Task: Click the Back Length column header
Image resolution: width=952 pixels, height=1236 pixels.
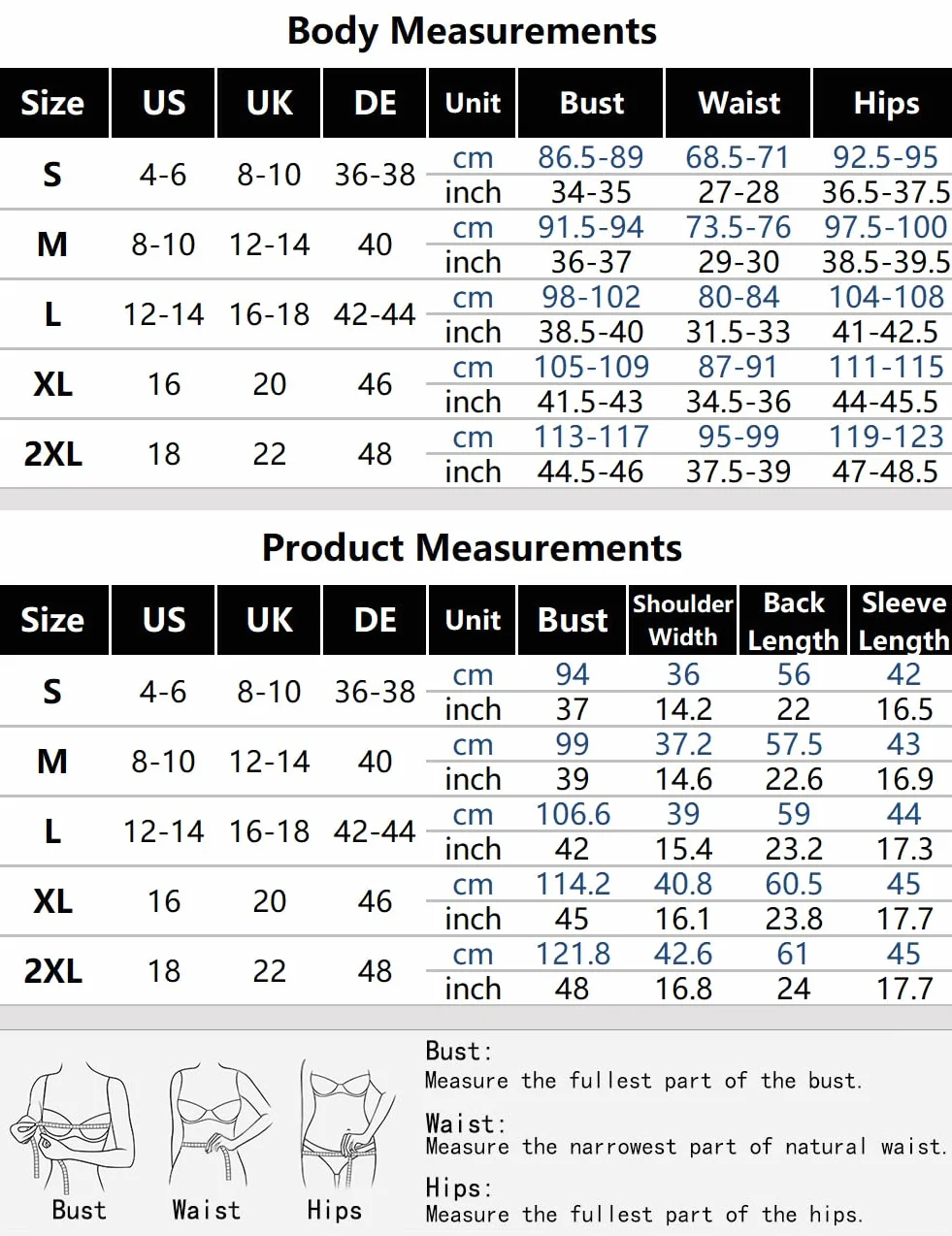Action: 793,620
